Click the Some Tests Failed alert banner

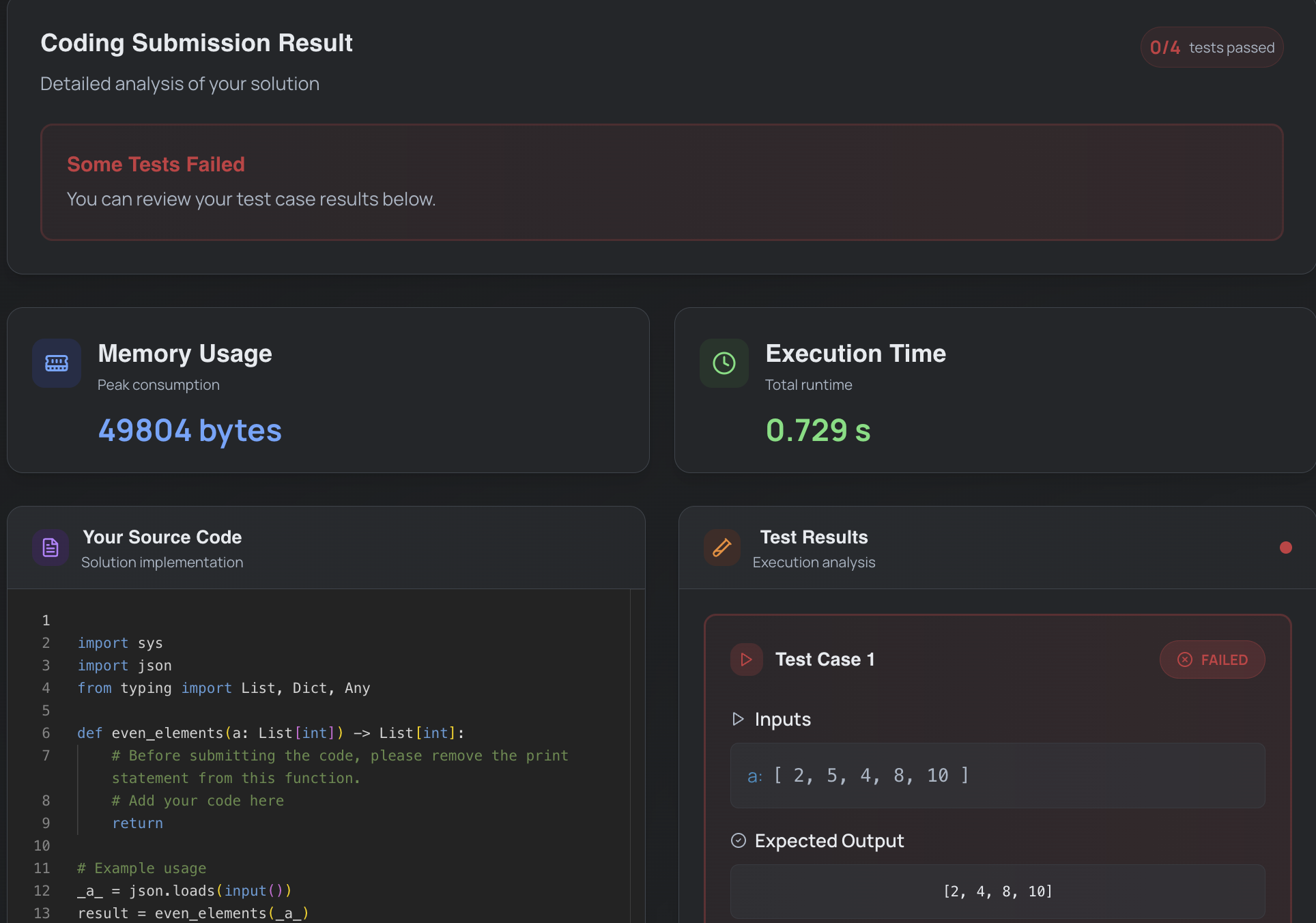(x=661, y=182)
